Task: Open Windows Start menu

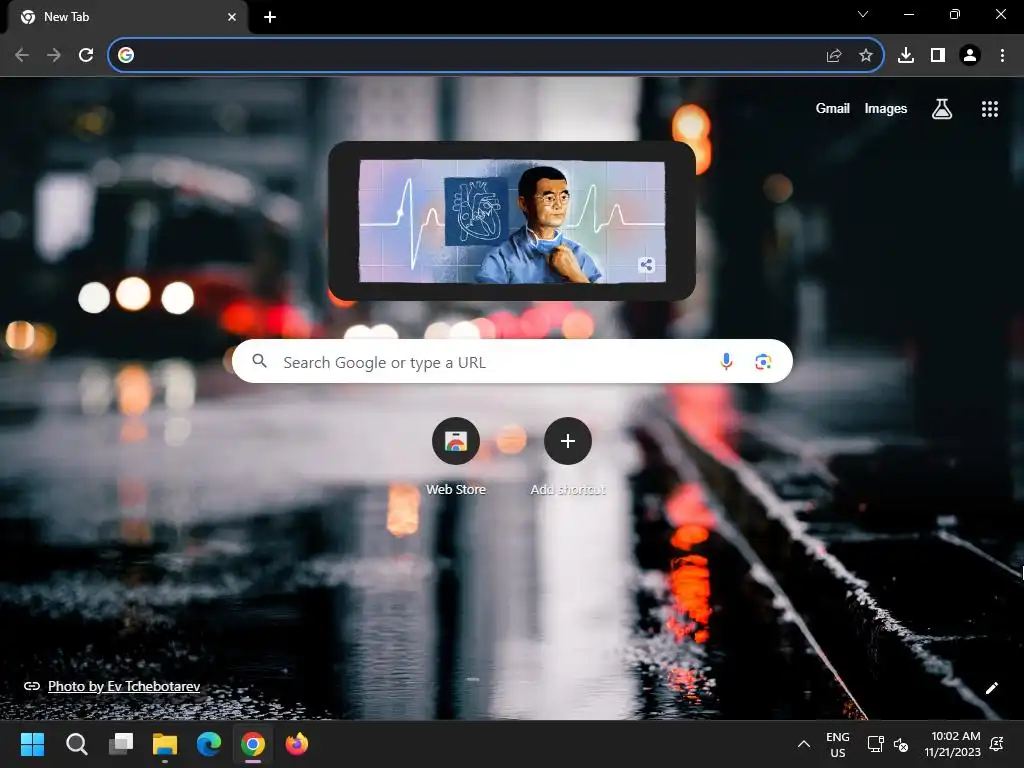Action: 33,744
